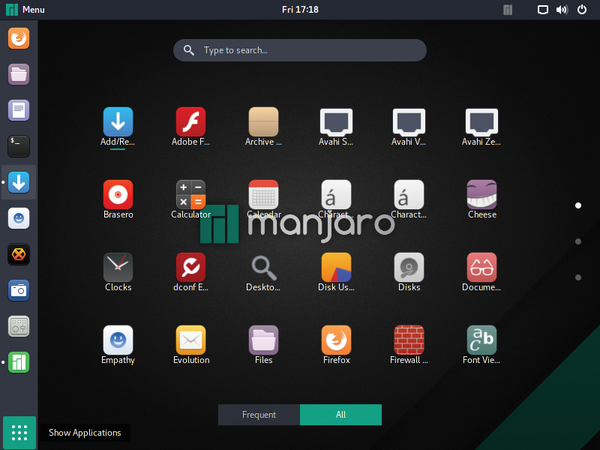Switch to the Frequent tab
The height and width of the screenshot is (450, 600).
(x=259, y=414)
